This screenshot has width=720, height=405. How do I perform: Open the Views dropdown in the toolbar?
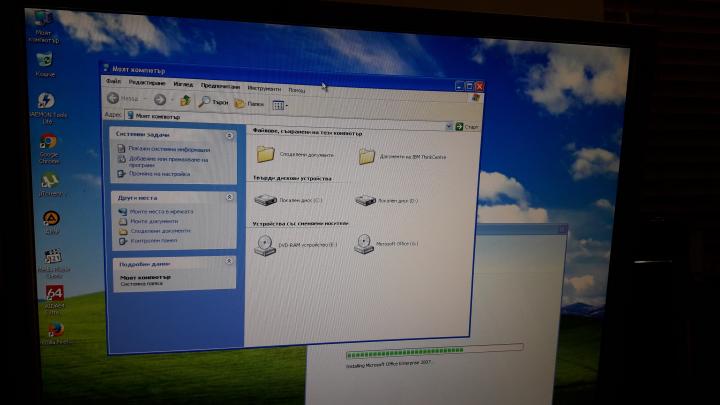coord(280,105)
